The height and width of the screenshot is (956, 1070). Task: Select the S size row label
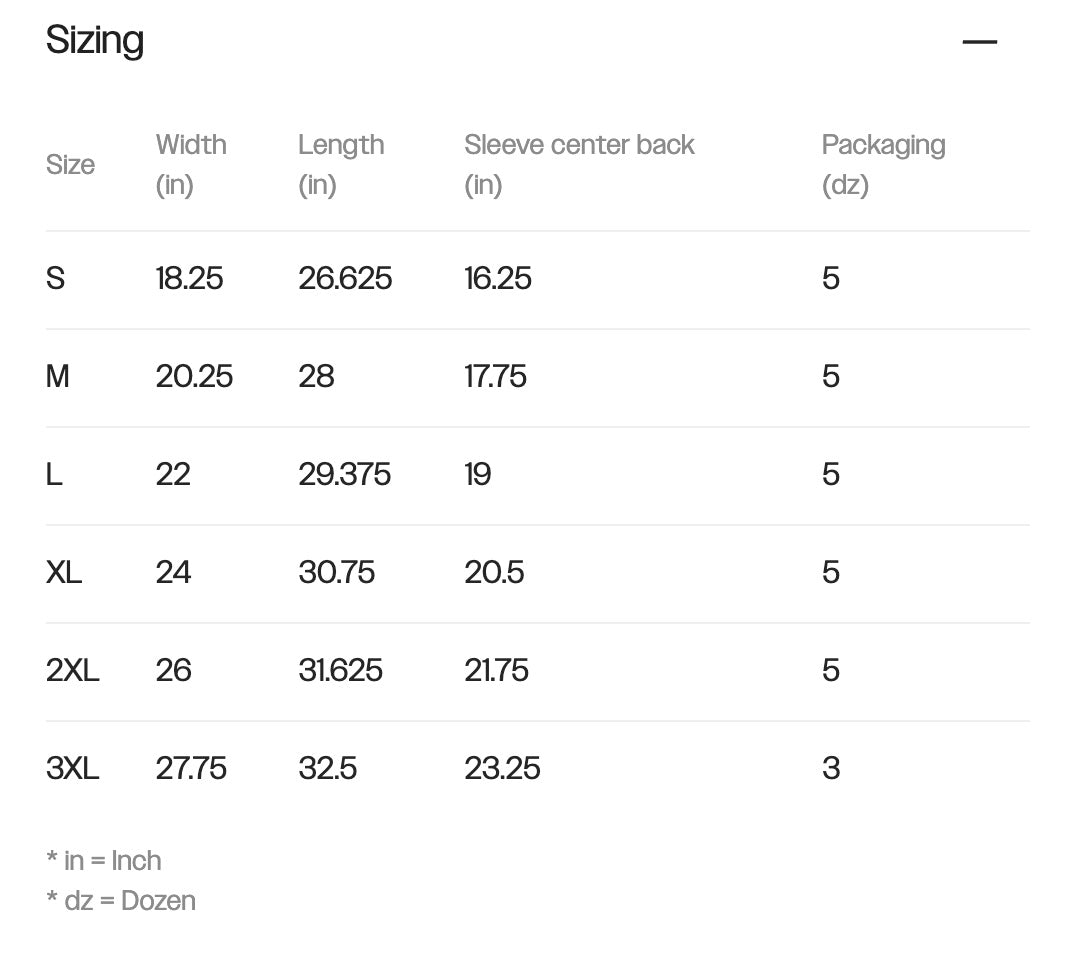click(55, 278)
